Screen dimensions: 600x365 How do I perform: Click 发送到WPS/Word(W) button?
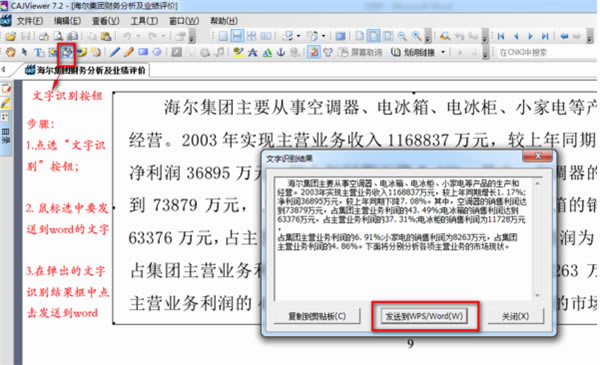[x=424, y=316]
